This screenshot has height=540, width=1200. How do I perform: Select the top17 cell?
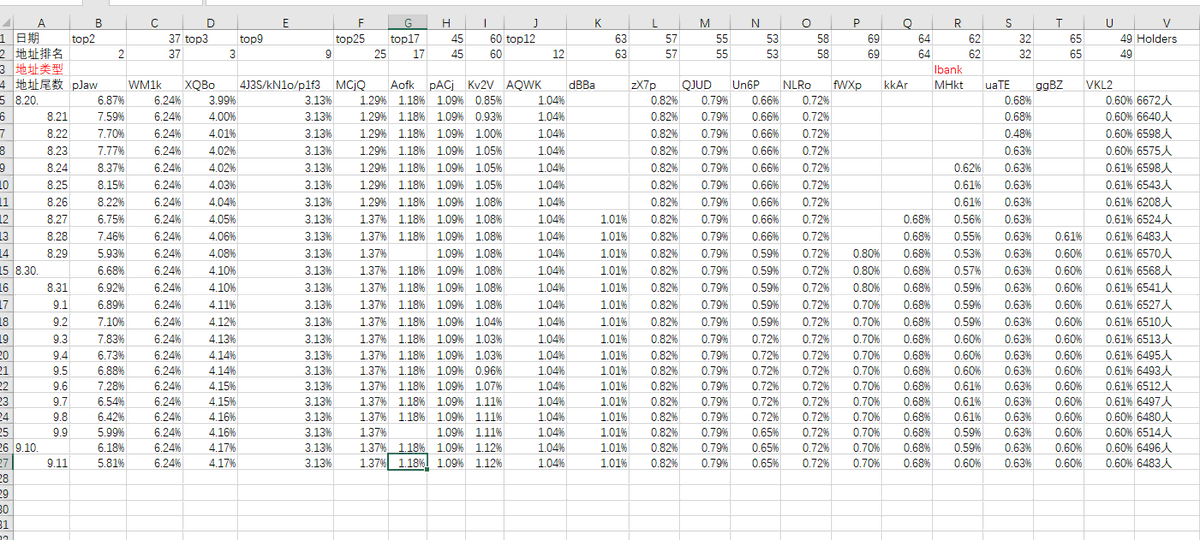click(408, 38)
